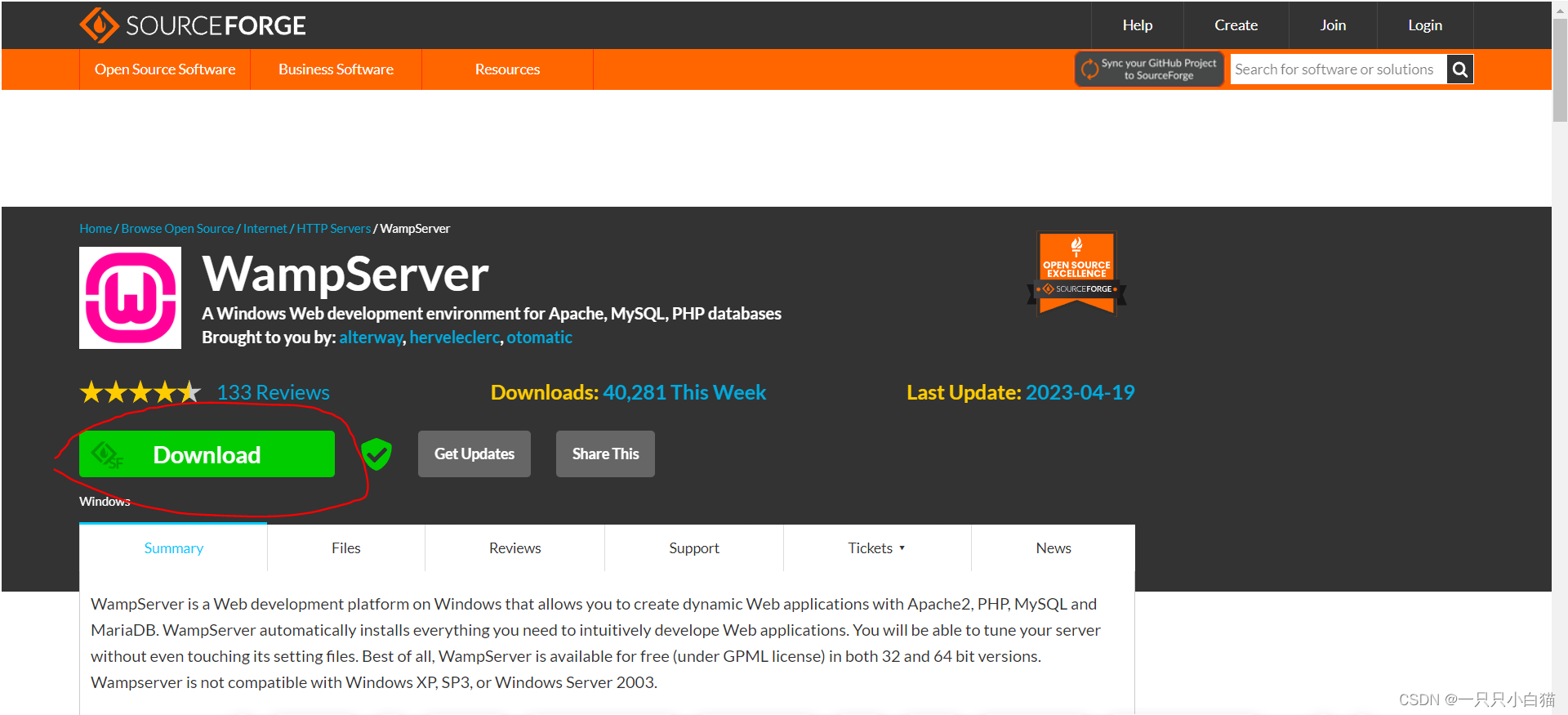
Task: Open the Business Software menu
Action: tap(336, 69)
